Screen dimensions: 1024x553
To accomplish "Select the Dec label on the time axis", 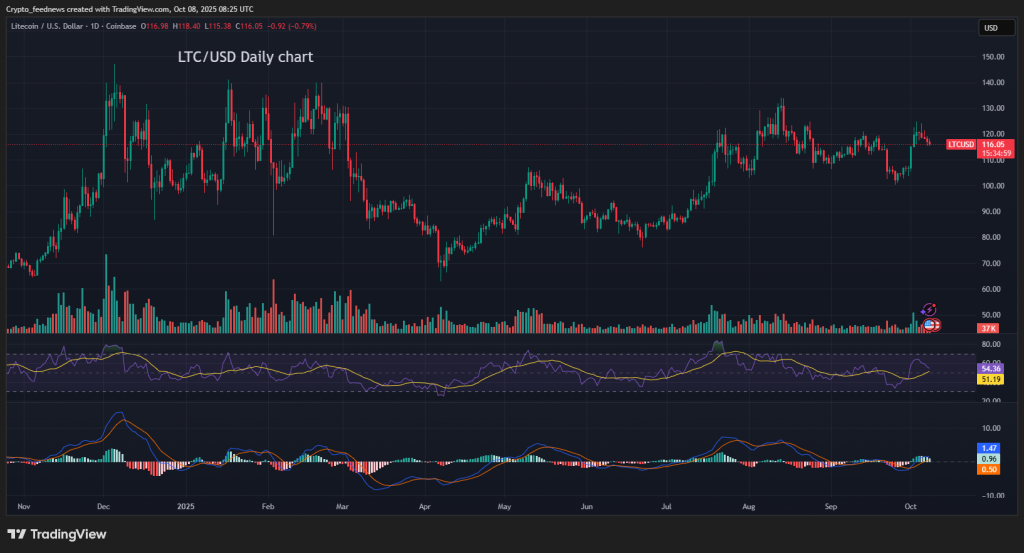I will point(105,508).
